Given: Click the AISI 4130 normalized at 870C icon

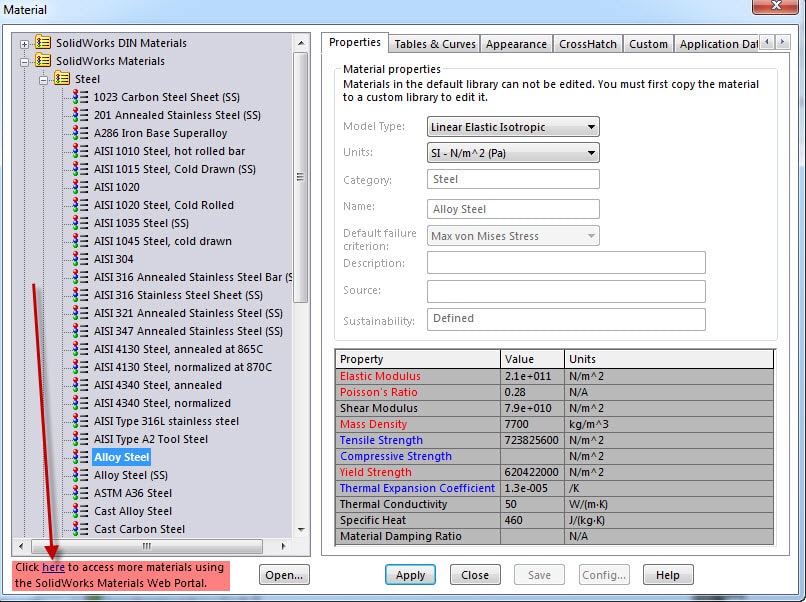Looking at the screenshot, I should click(x=80, y=367).
